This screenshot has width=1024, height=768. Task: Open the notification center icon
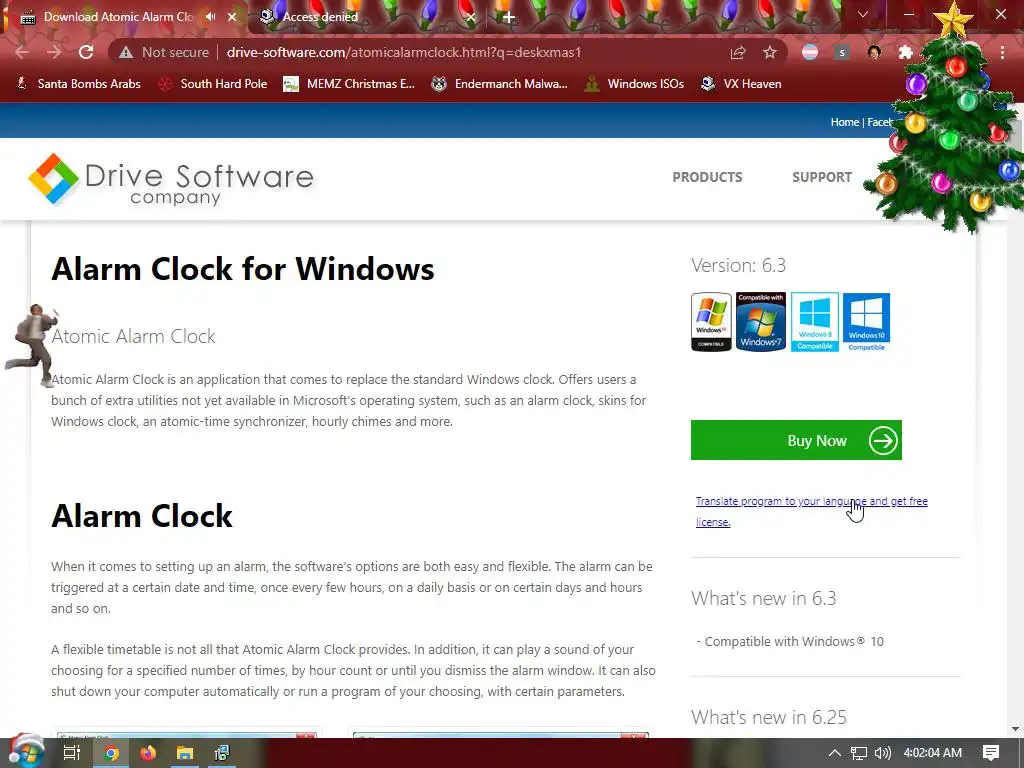pyautogui.click(x=991, y=753)
